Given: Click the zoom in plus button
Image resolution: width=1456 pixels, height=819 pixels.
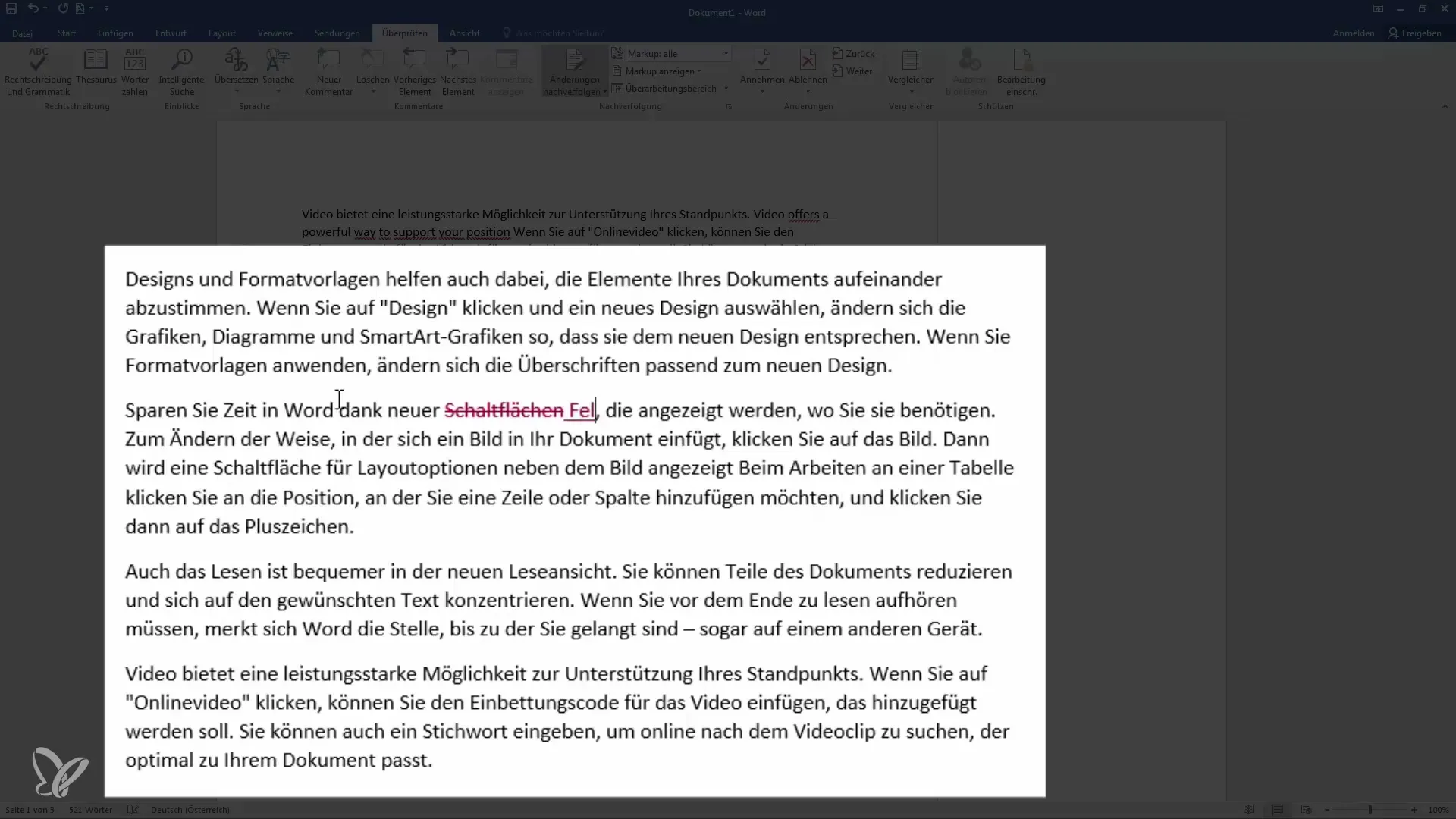Looking at the screenshot, I should [x=1414, y=810].
